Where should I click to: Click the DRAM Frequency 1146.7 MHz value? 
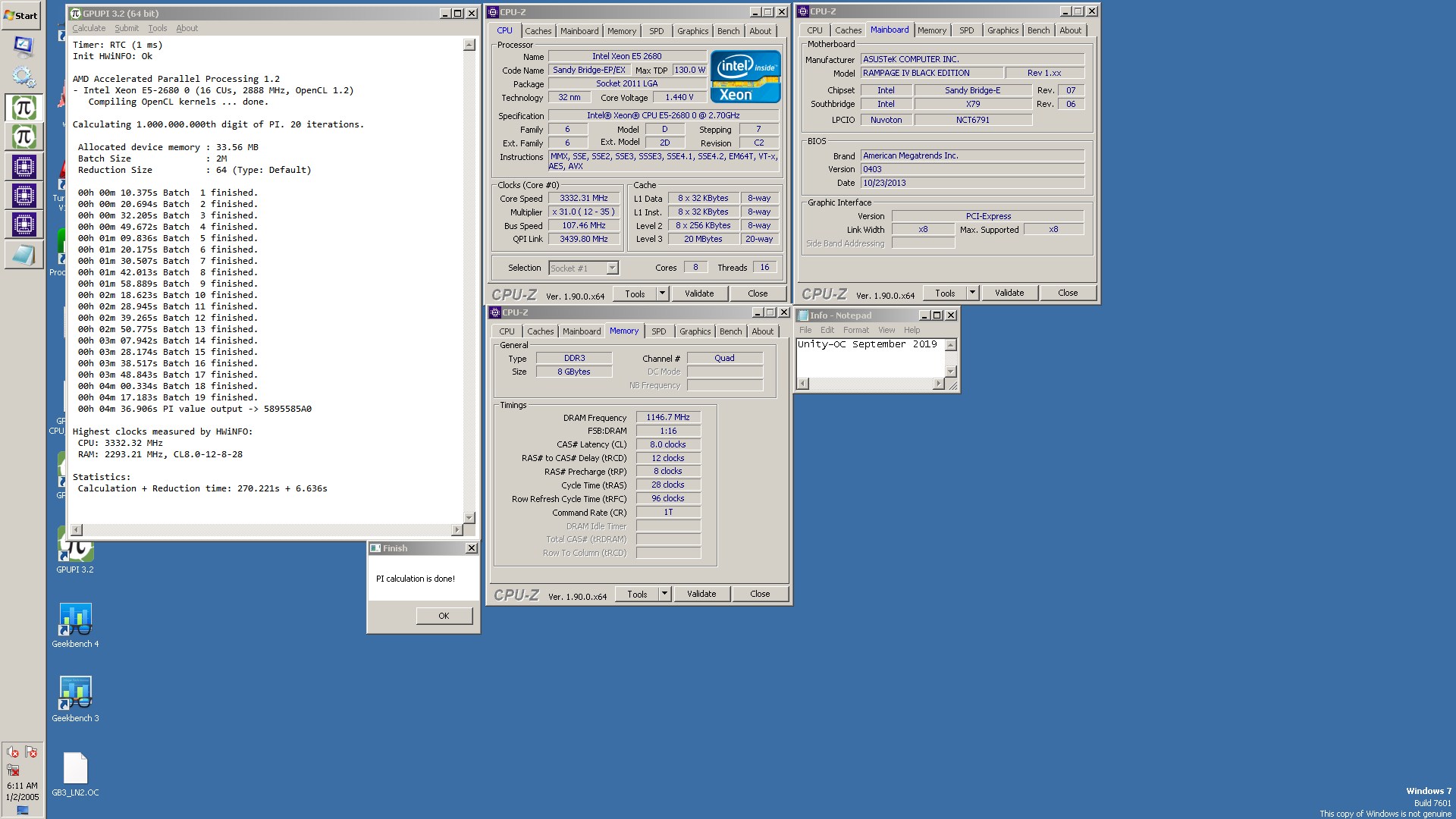668,417
